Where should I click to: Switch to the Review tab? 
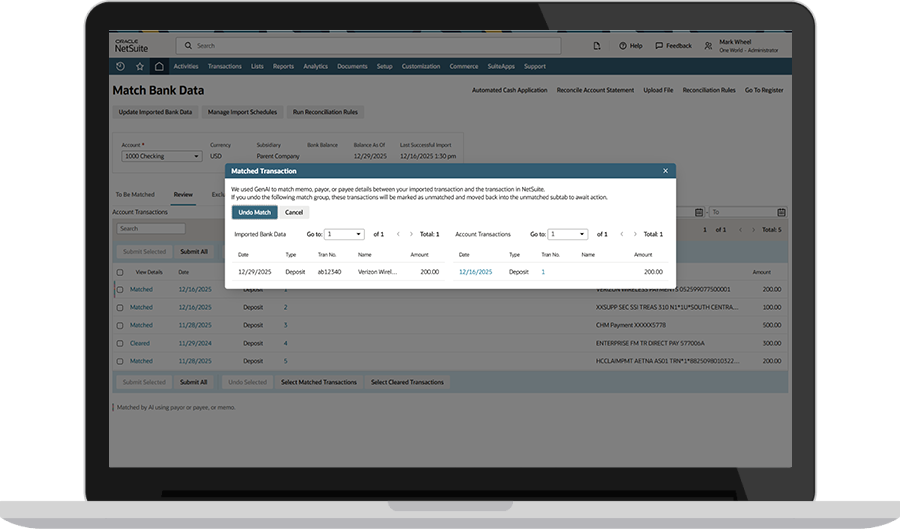(183, 195)
